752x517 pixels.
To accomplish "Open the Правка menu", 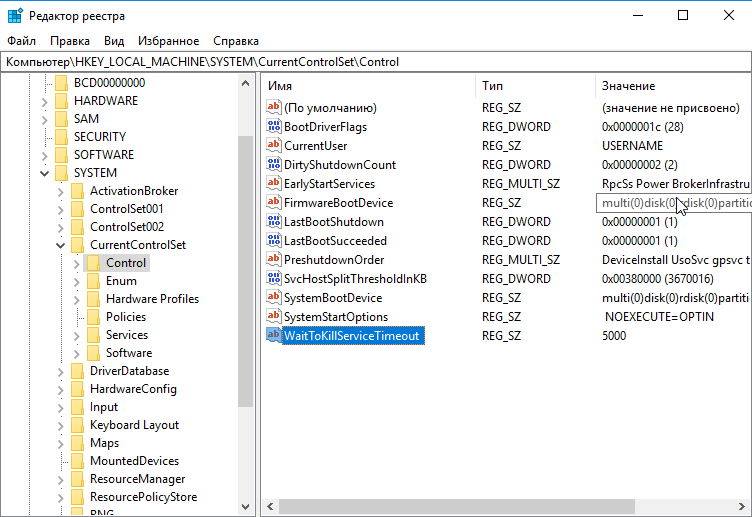I will (70, 41).
